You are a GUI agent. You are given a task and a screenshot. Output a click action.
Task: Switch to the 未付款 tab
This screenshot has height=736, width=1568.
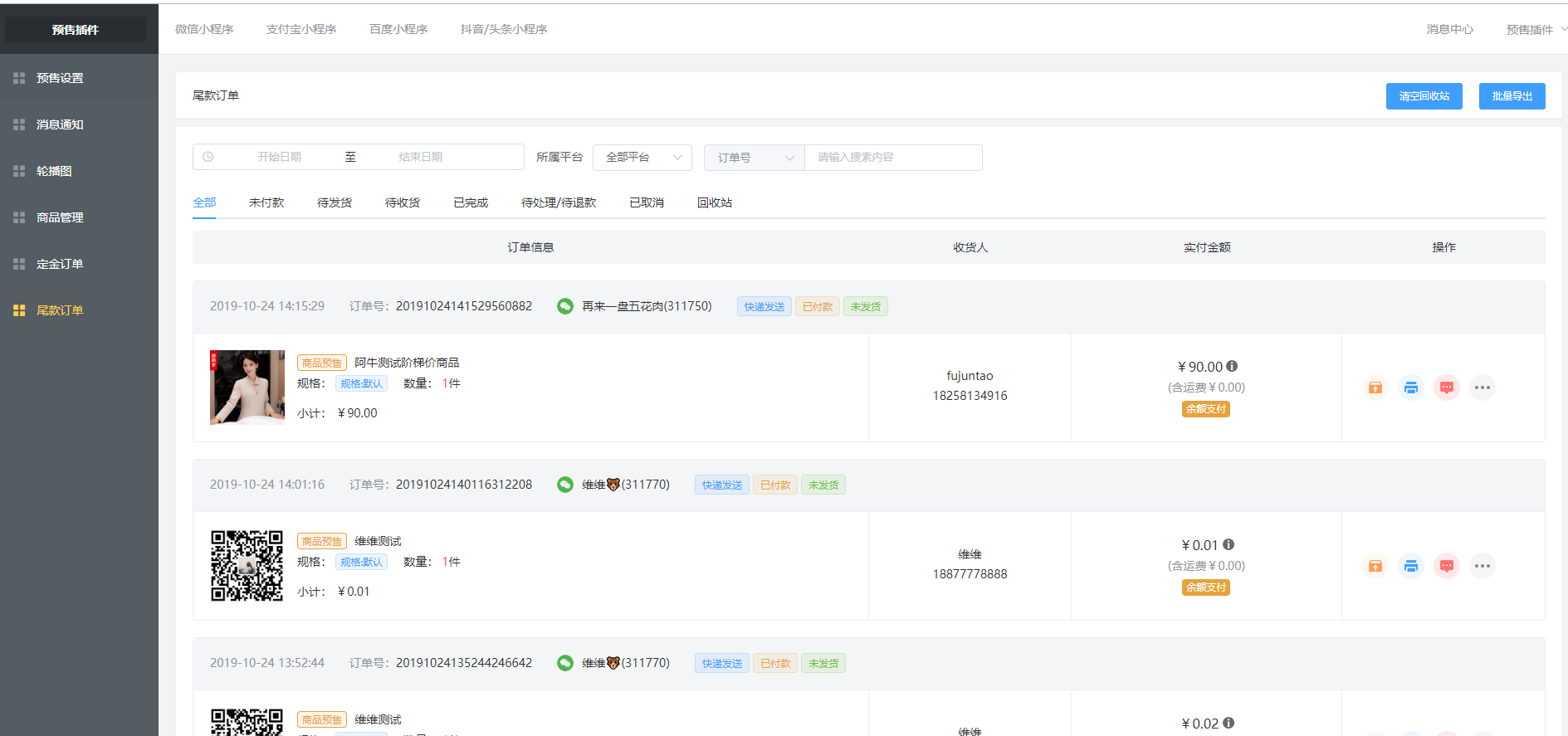click(x=266, y=202)
